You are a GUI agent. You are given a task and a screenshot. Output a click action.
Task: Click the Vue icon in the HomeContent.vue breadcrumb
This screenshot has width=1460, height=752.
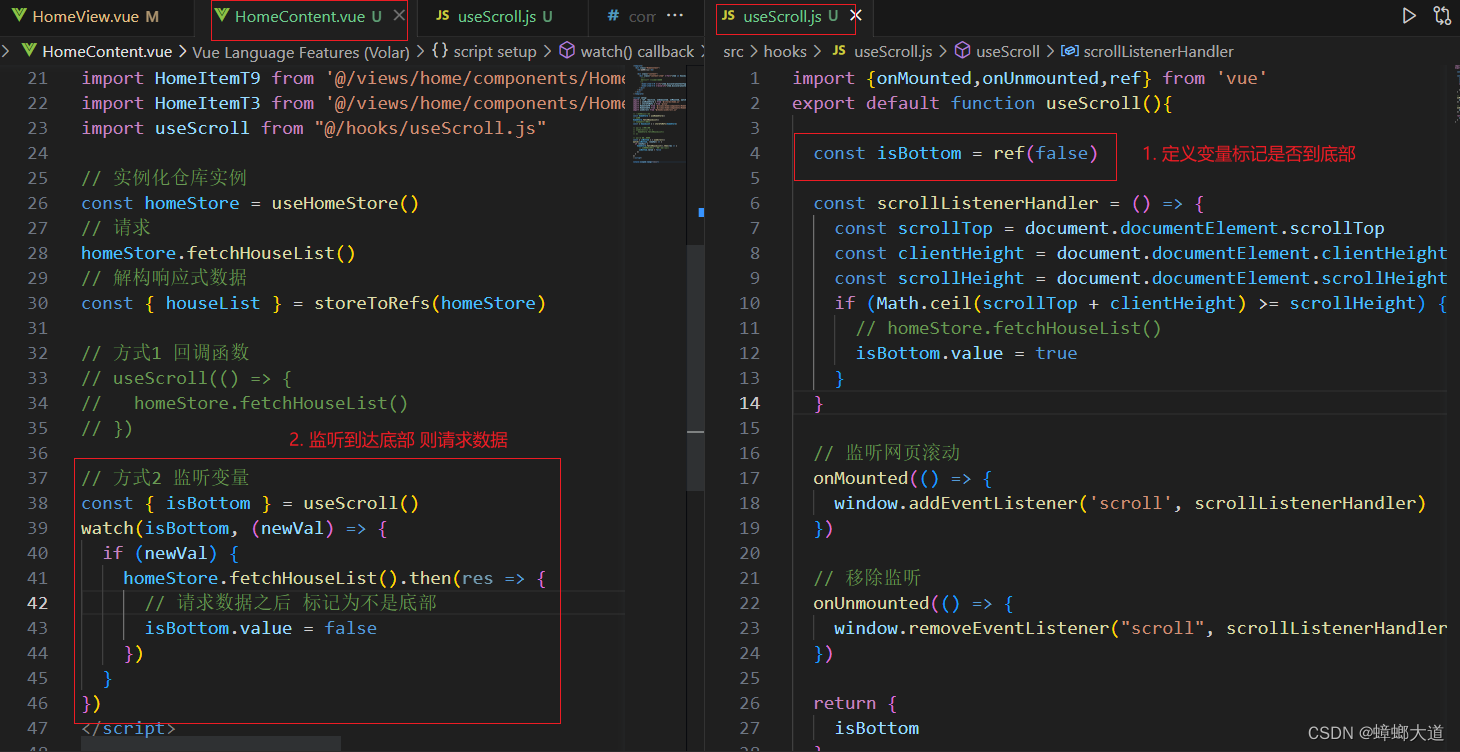tap(28, 51)
